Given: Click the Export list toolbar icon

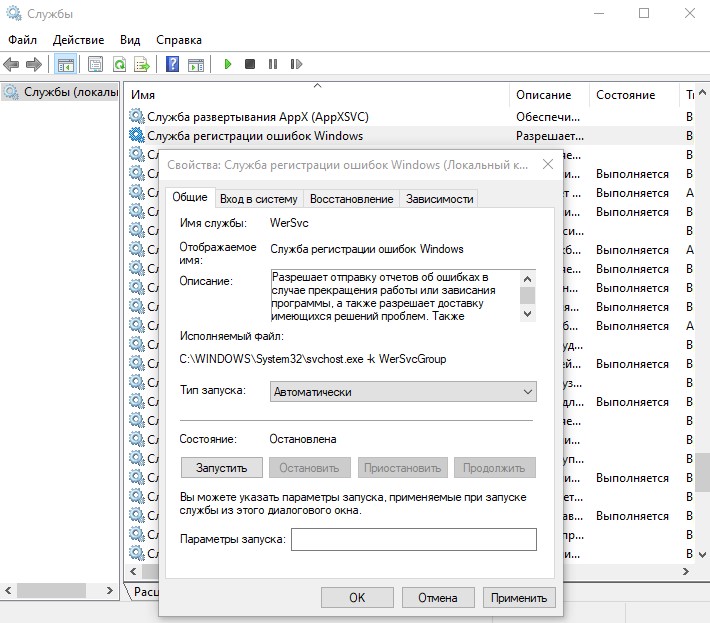Looking at the screenshot, I should (142, 64).
